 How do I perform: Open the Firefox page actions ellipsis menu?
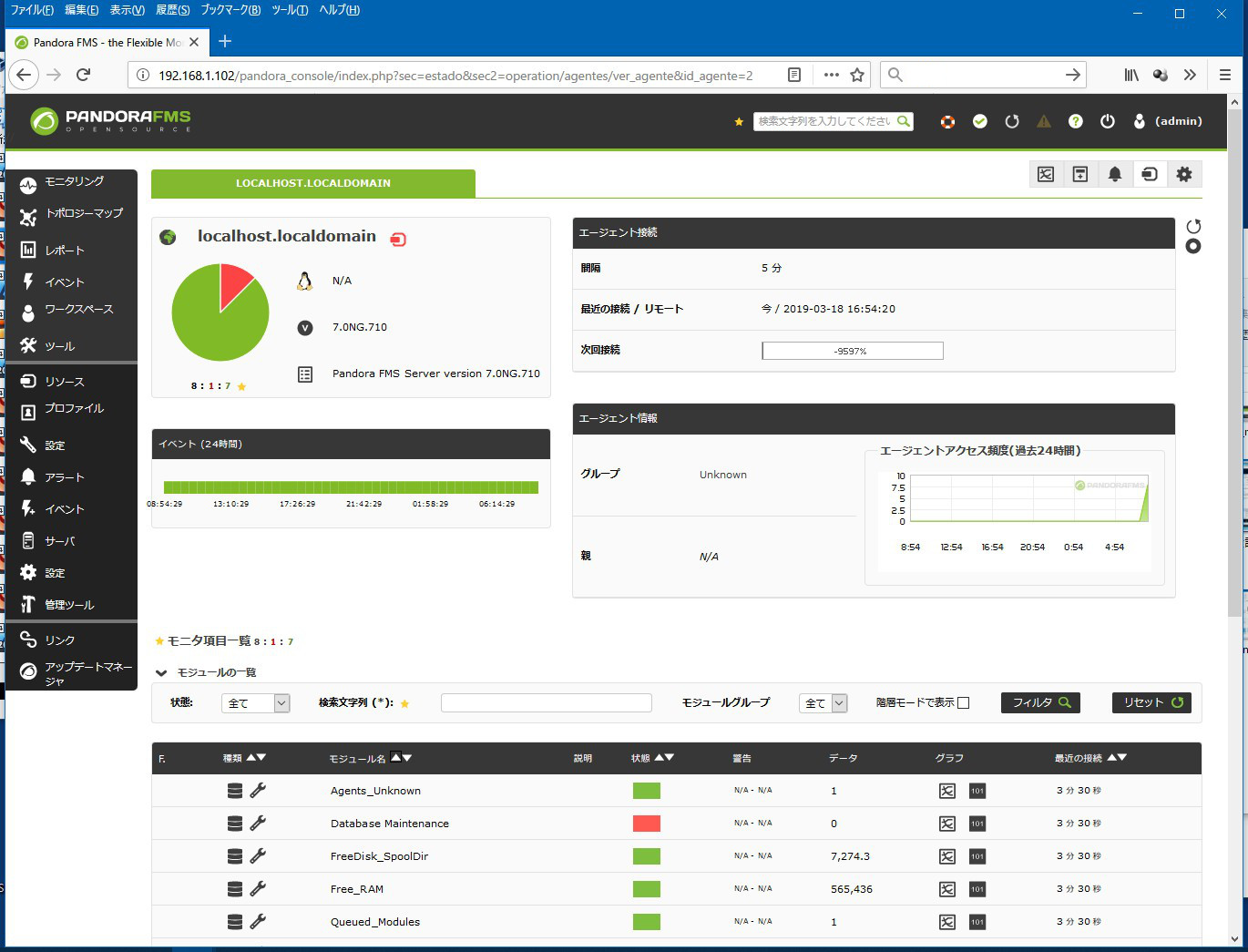click(831, 75)
